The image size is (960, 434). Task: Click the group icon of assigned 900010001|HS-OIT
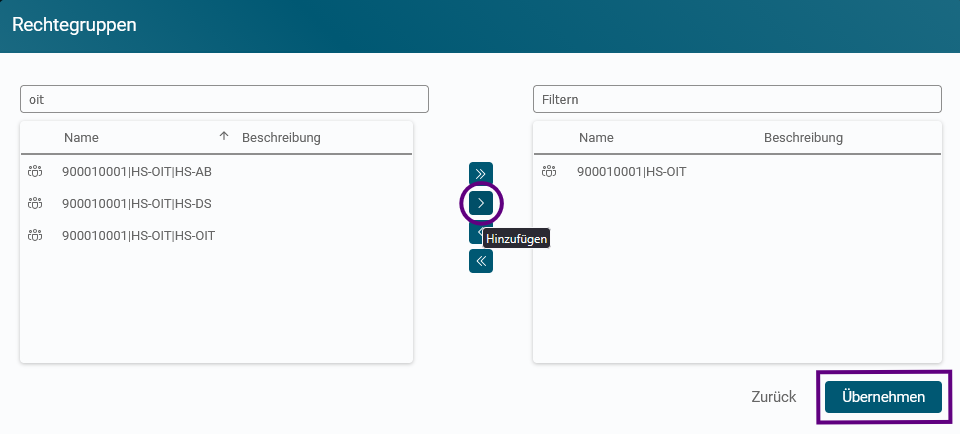pyautogui.click(x=549, y=172)
